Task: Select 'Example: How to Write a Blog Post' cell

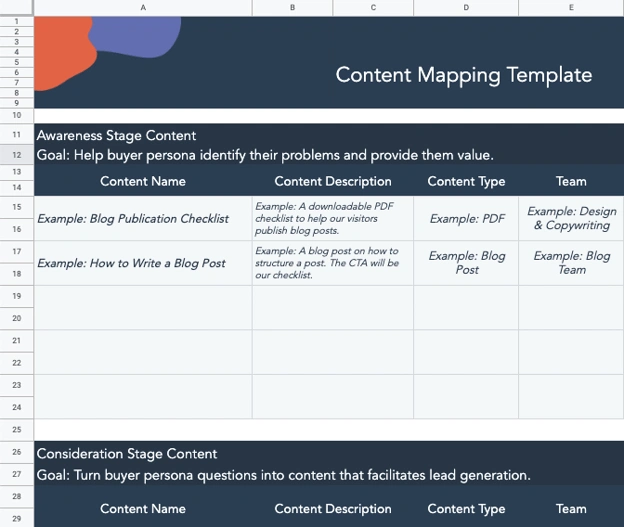Action: coord(143,263)
